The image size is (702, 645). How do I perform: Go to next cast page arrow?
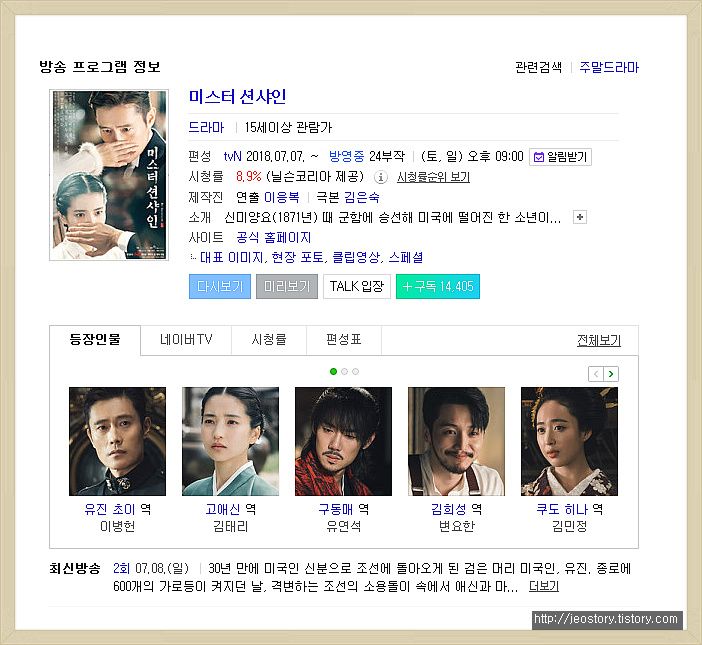click(x=611, y=374)
